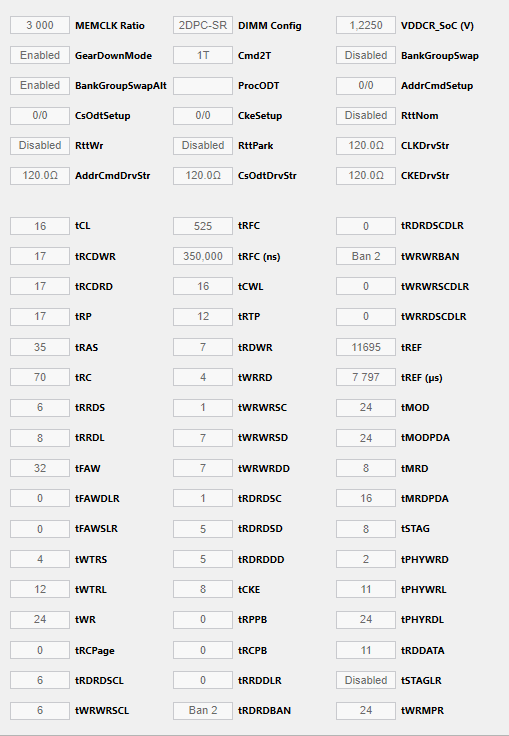Select the tWRWRBAN Ban 2 field
The height and width of the screenshot is (736, 509).
366,256
